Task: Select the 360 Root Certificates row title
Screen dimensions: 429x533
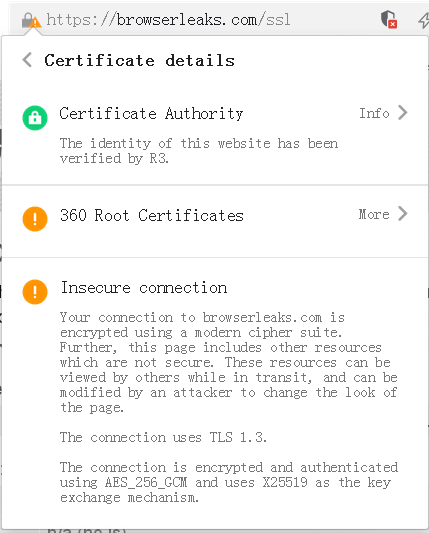Action: [152, 215]
